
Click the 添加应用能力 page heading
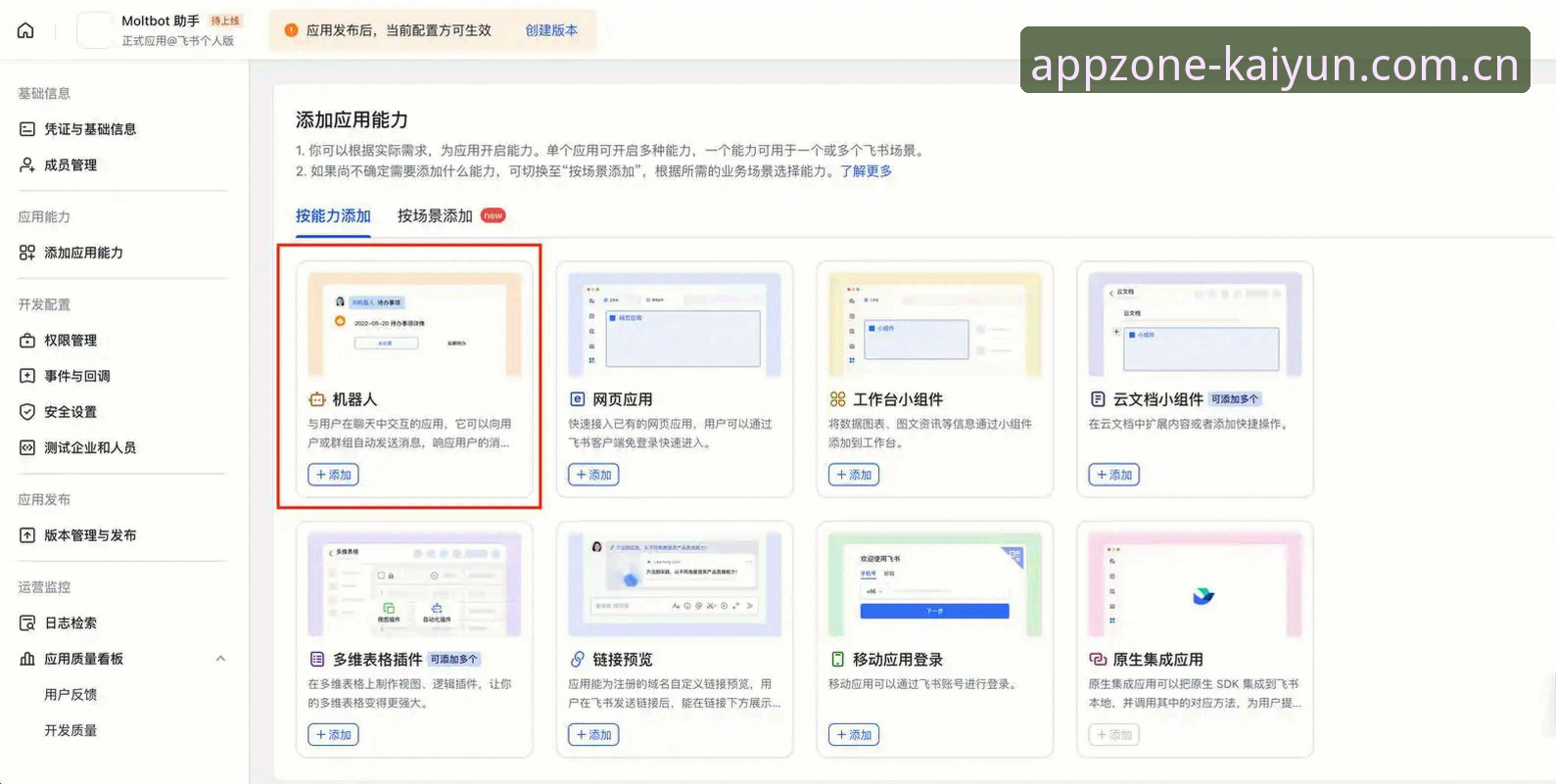tap(352, 120)
